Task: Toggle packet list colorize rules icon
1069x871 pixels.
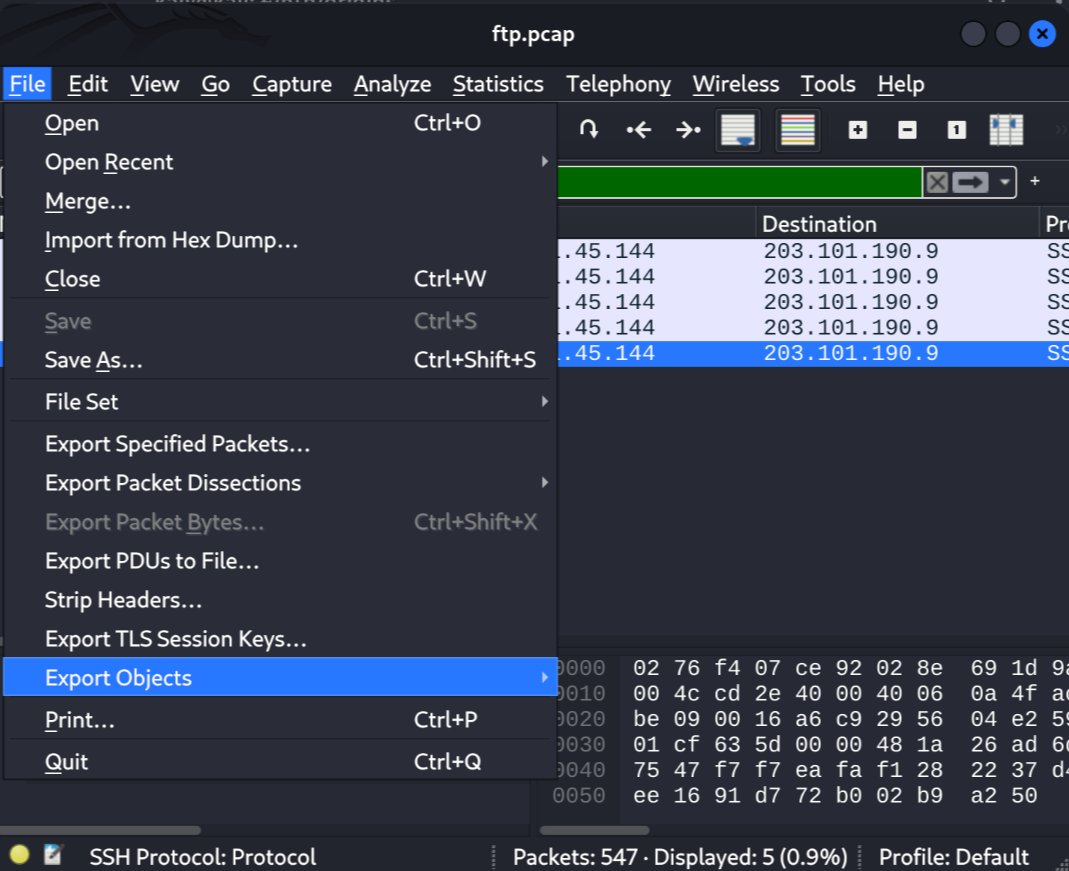Action: [x=798, y=129]
